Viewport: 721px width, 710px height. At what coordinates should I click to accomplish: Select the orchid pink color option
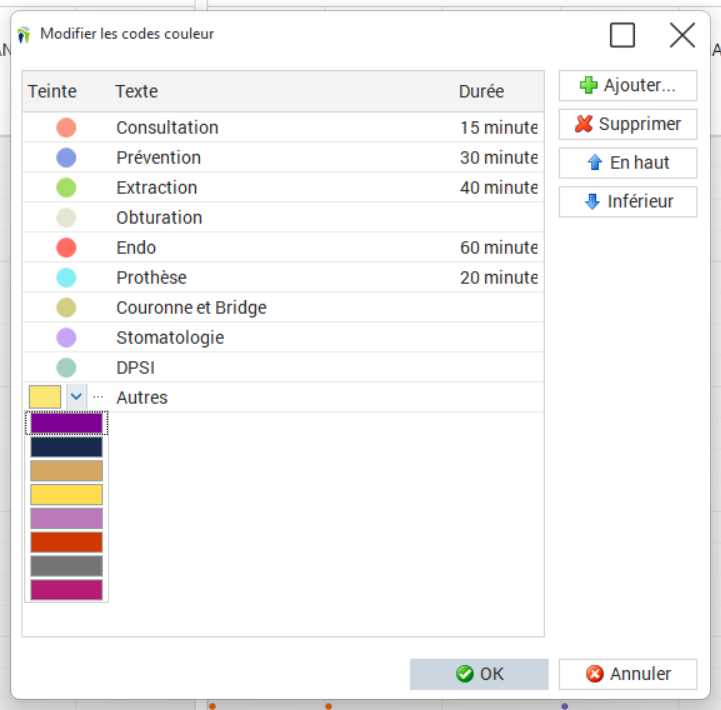(x=67, y=519)
